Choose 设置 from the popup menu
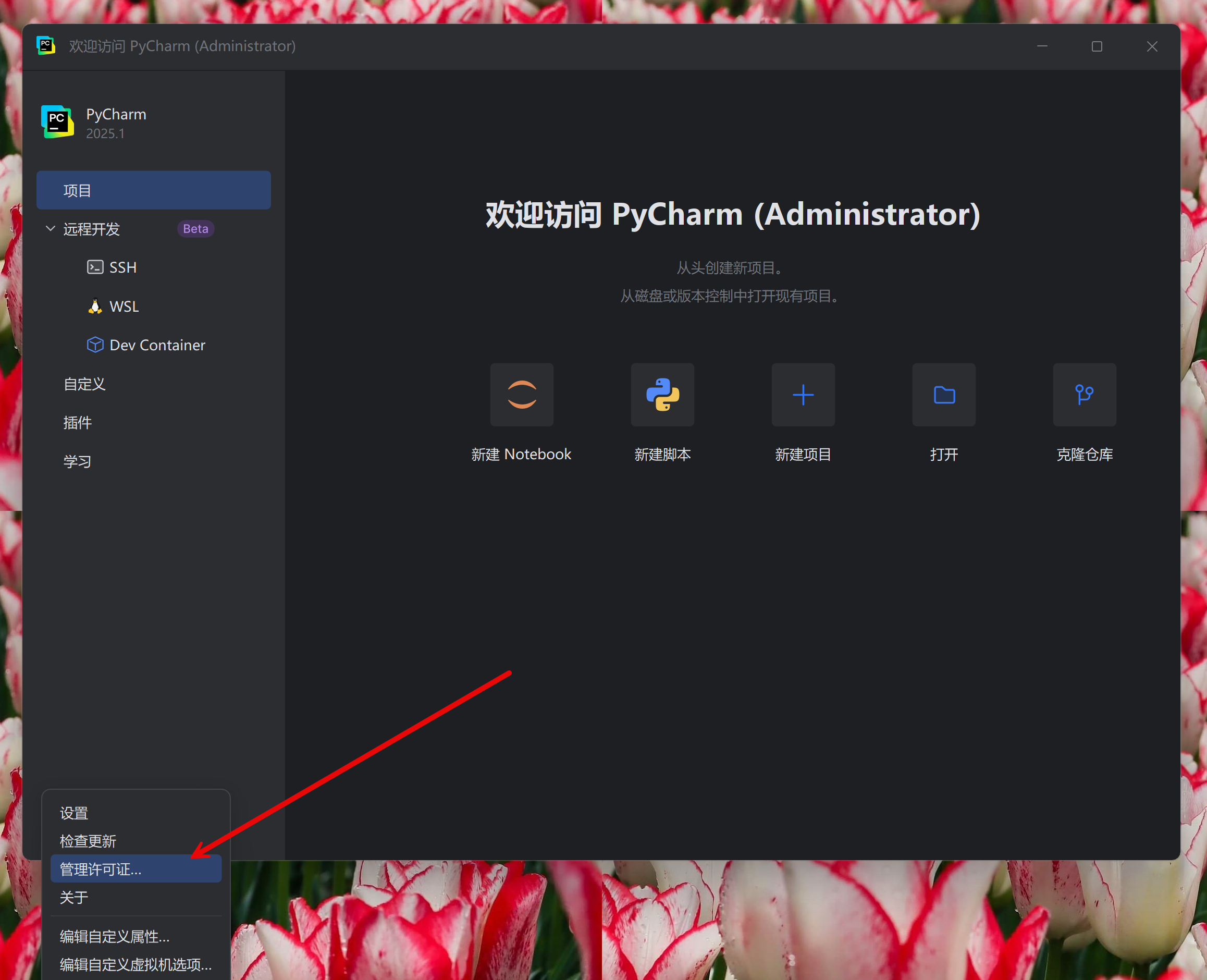Screen dimensions: 1207x980 pyautogui.click(x=75, y=813)
